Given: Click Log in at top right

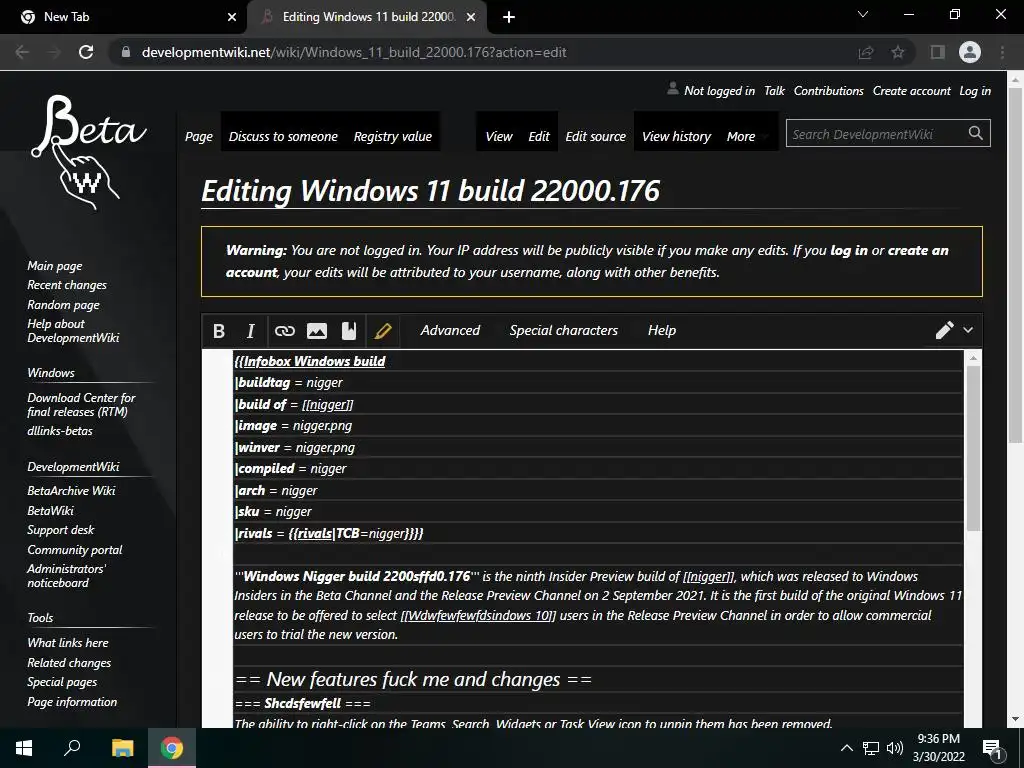Looking at the screenshot, I should click(975, 91).
